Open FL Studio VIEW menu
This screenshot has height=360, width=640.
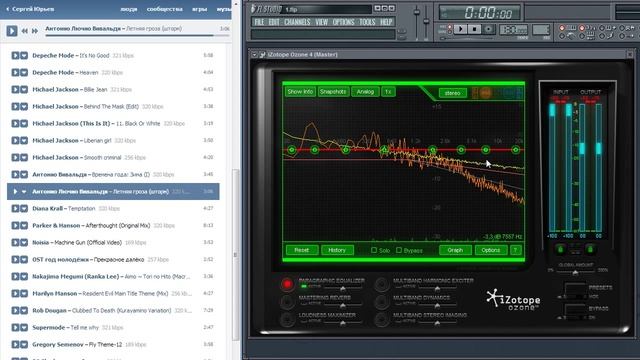322,22
